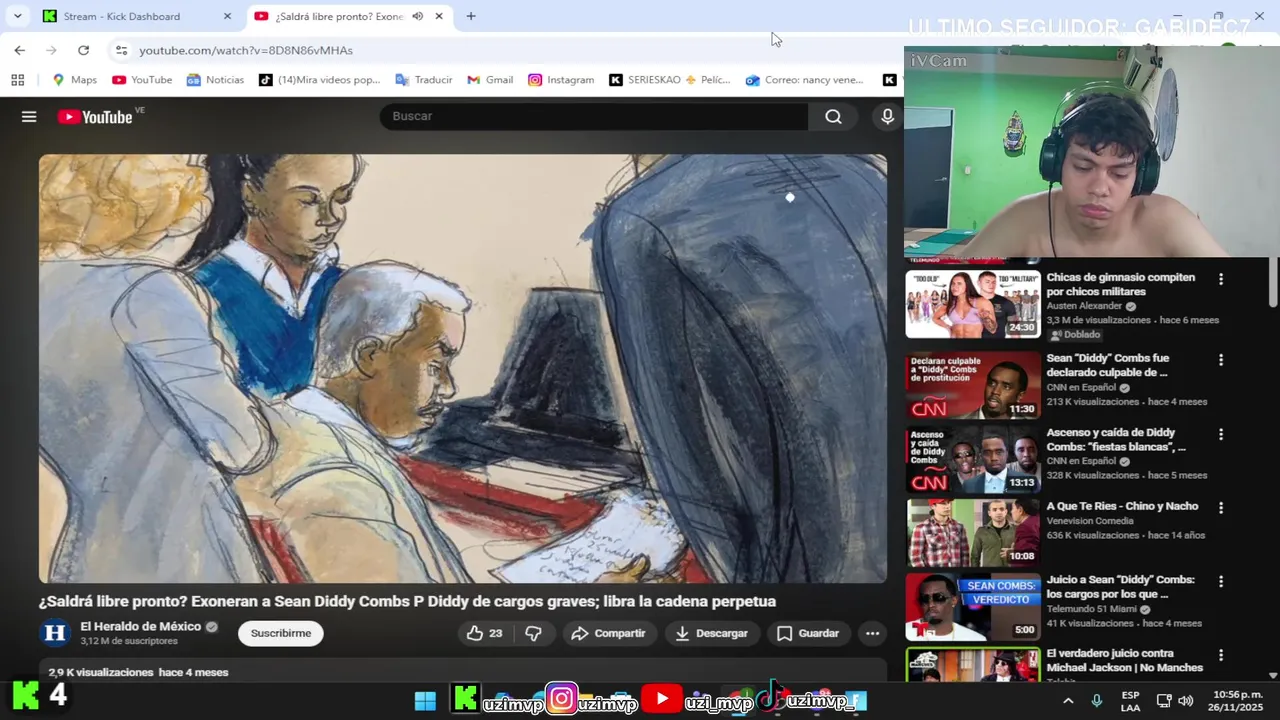Open Ascenso y caída thumbnail 13:13
Screen dimensions: 1280x720
click(973, 460)
